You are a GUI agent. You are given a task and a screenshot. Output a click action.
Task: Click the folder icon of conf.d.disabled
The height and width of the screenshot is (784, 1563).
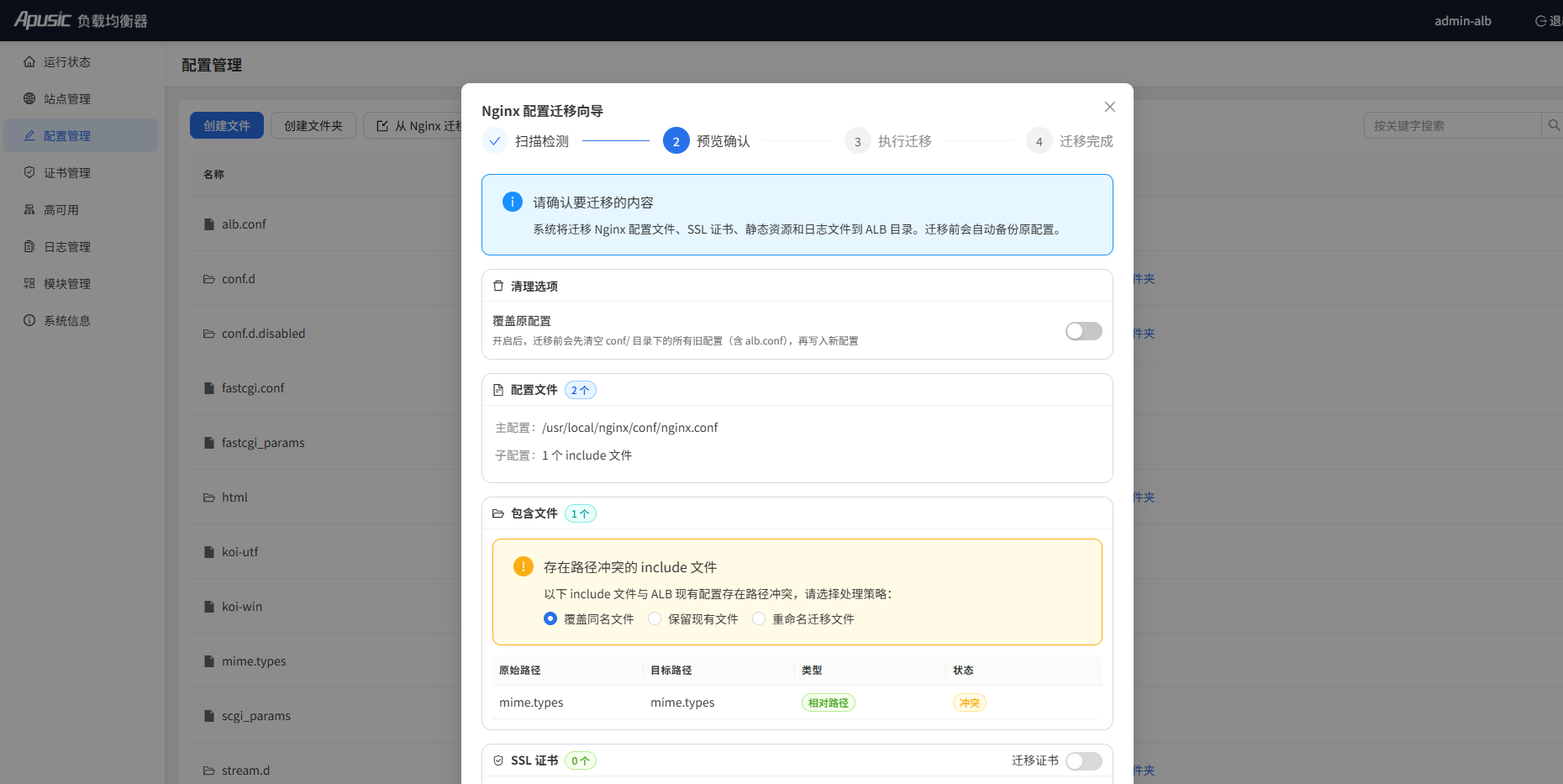pos(209,334)
